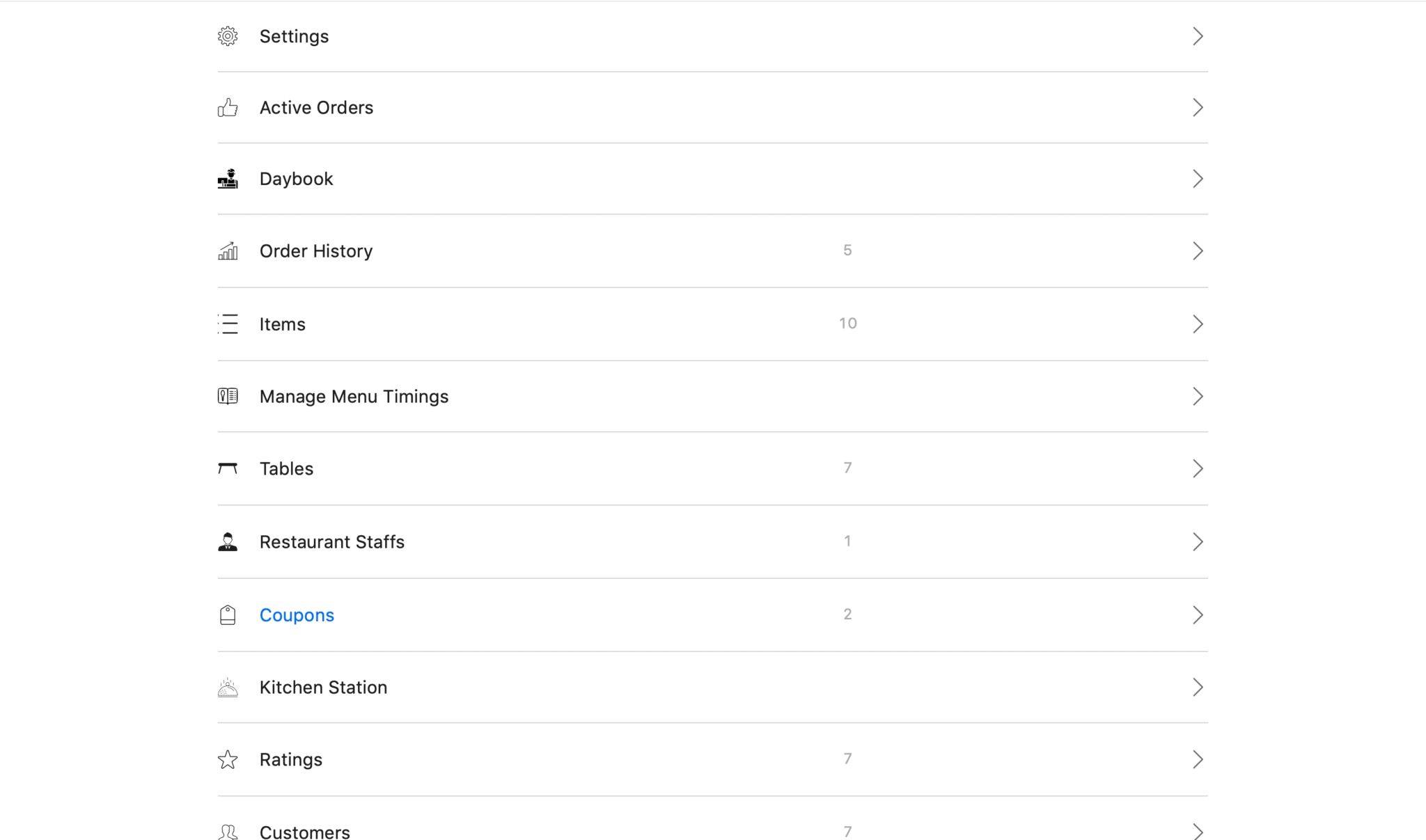This screenshot has height=840, width=1426.
Task: Click the Order History chart icon
Action: tap(228, 251)
